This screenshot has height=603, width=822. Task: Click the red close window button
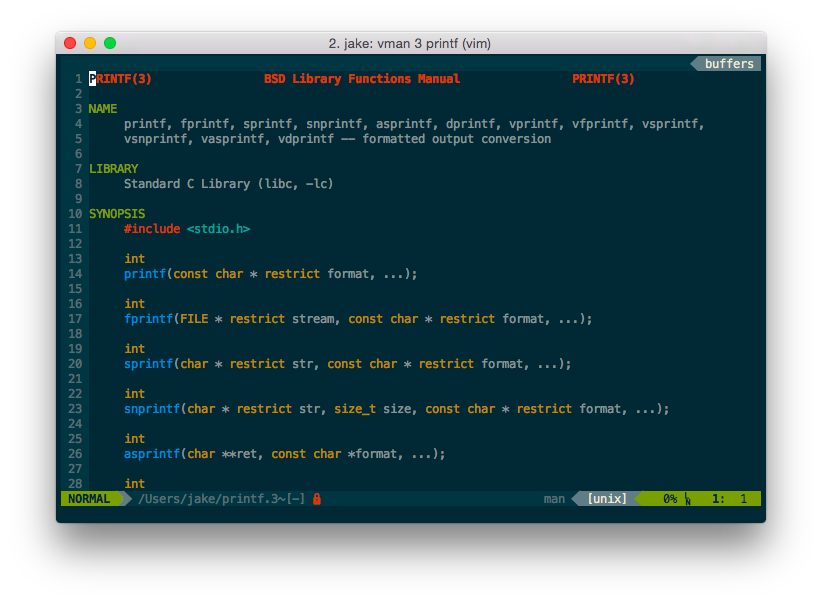click(x=70, y=43)
